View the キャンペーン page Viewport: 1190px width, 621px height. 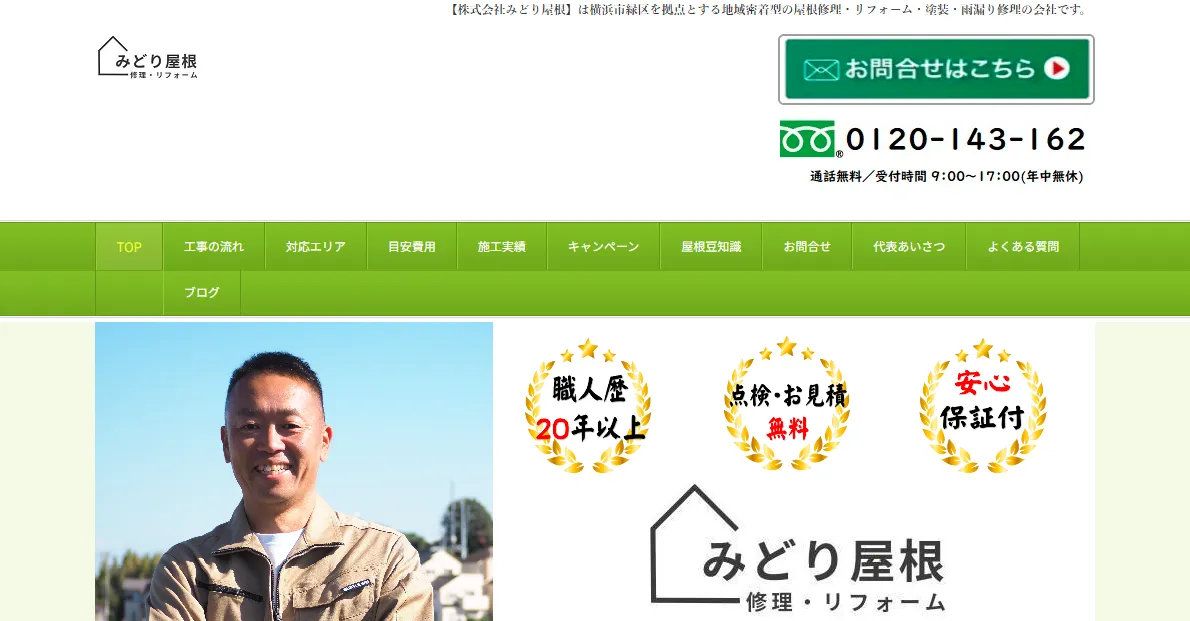(x=603, y=247)
